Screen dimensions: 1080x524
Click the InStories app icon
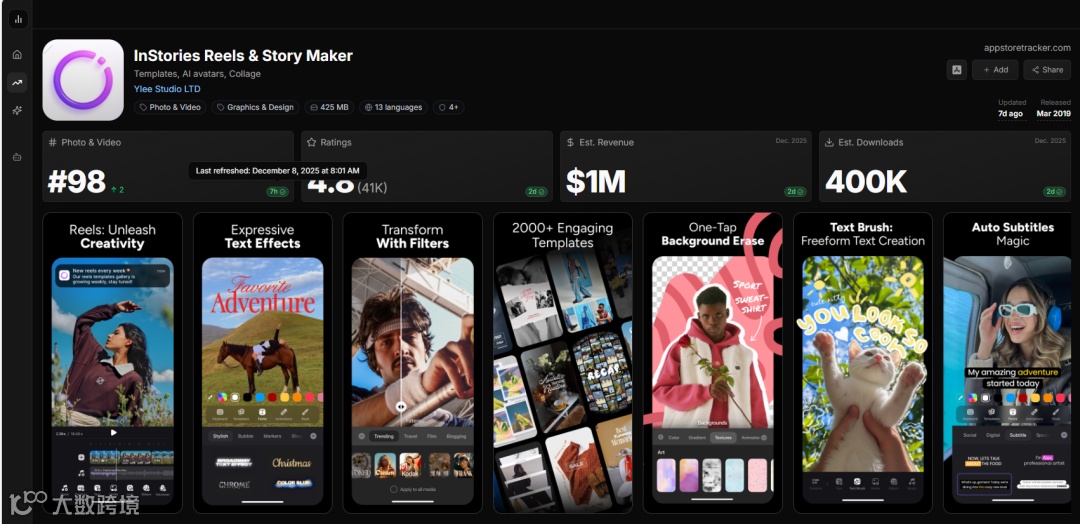[x=83, y=80]
